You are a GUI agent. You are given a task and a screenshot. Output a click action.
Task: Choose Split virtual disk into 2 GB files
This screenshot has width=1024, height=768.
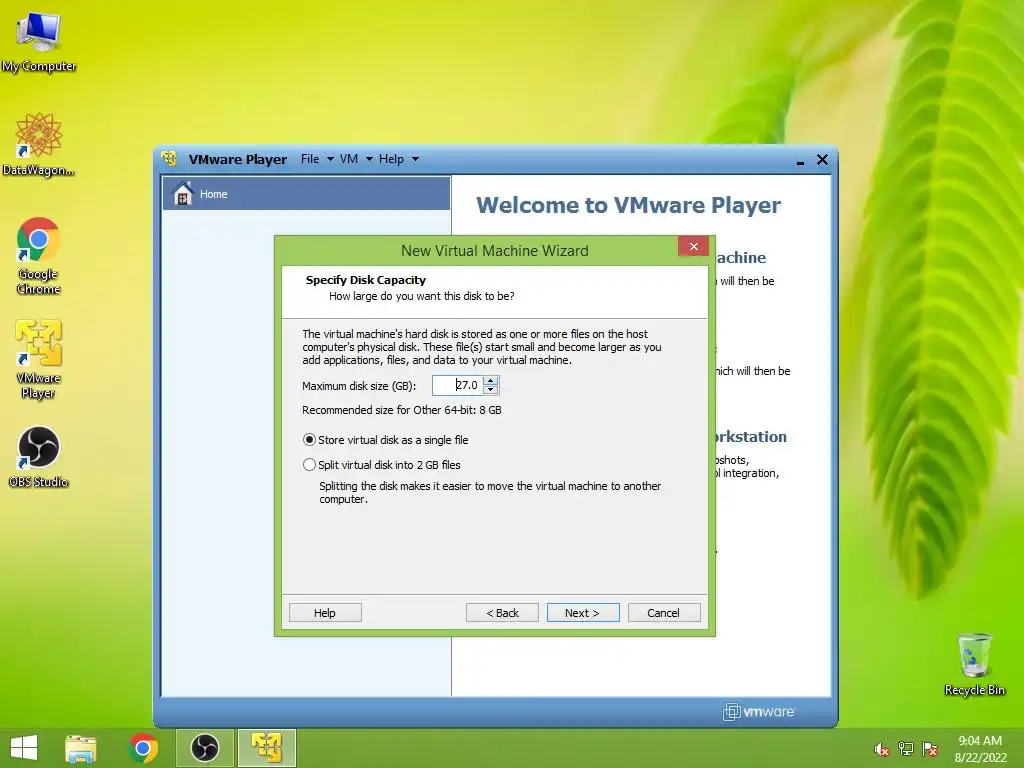(x=309, y=464)
